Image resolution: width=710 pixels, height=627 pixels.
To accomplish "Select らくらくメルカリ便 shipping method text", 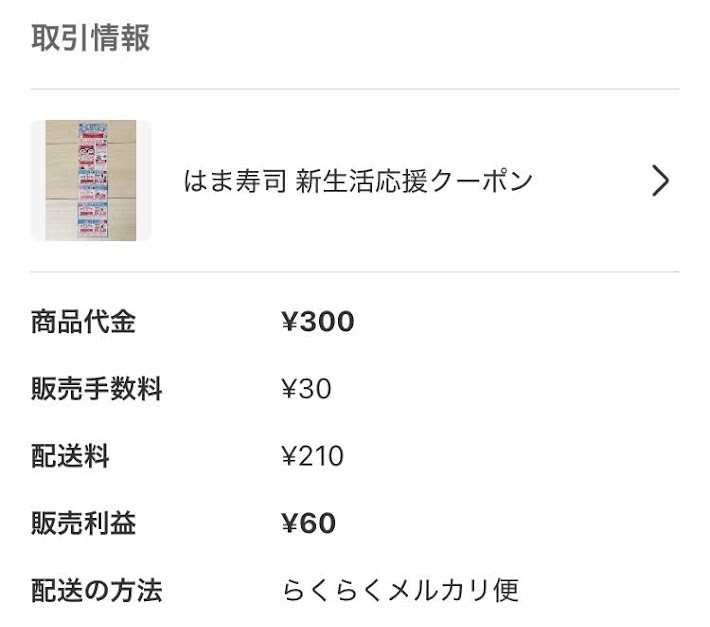I will click(401, 590).
